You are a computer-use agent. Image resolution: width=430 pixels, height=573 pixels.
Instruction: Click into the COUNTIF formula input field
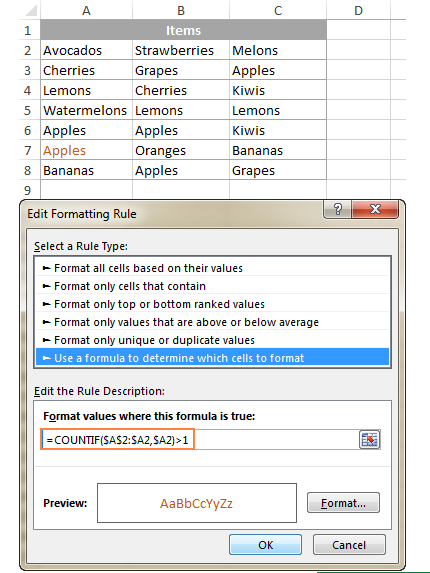[200, 440]
